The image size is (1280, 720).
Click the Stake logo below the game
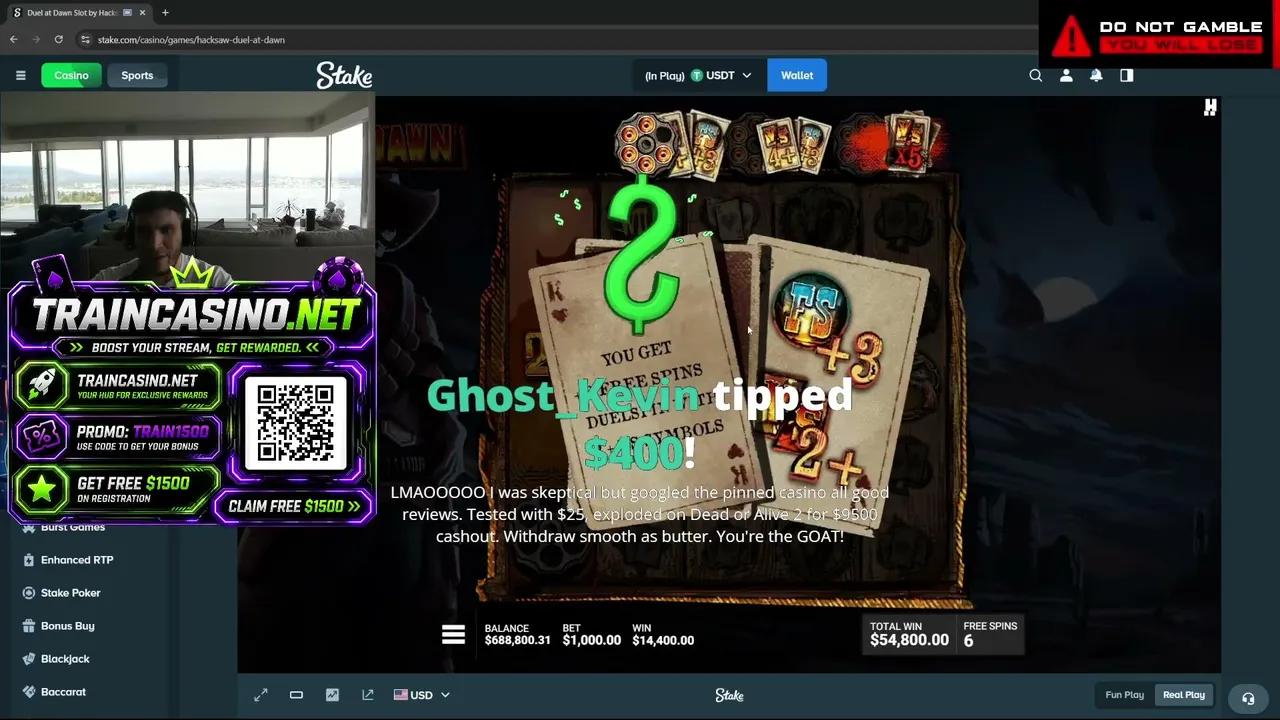click(x=729, y=695)
